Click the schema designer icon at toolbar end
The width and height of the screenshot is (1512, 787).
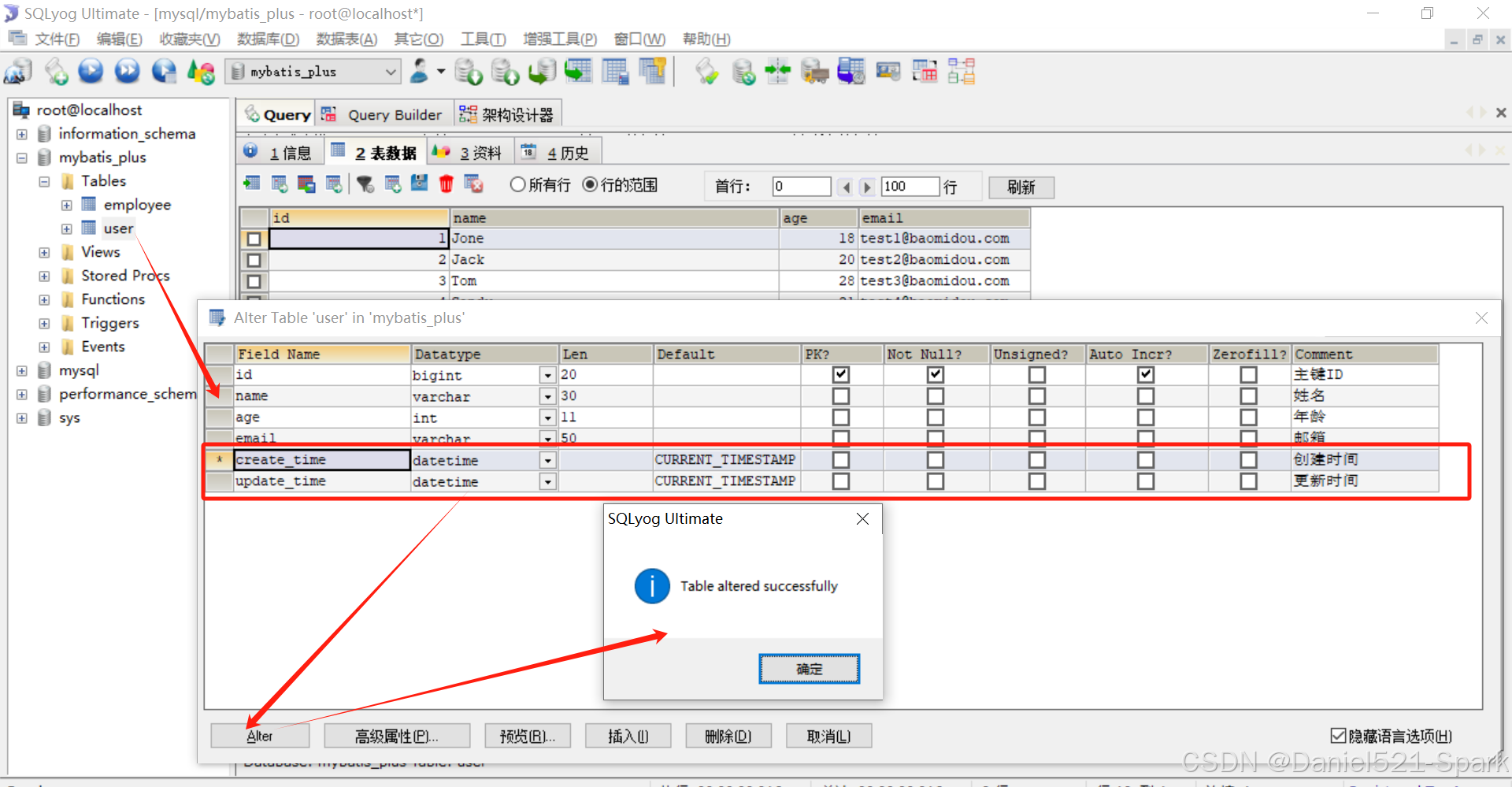tap(962, 72)
